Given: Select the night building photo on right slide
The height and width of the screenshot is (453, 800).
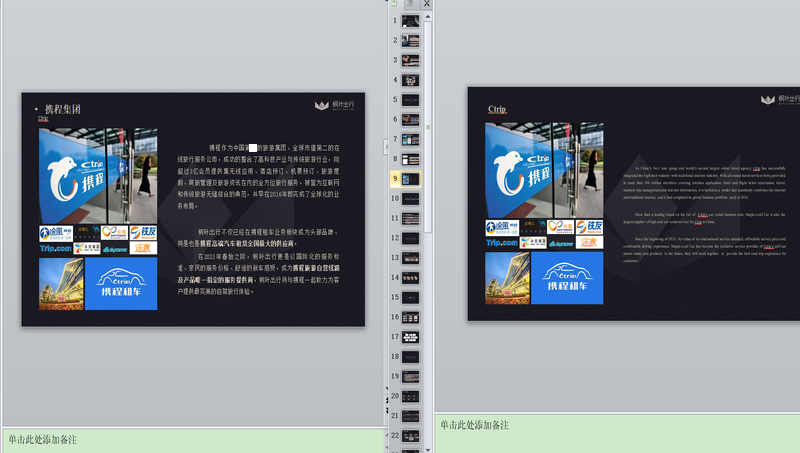Looking at the screenshot, I should click(508, 278).
